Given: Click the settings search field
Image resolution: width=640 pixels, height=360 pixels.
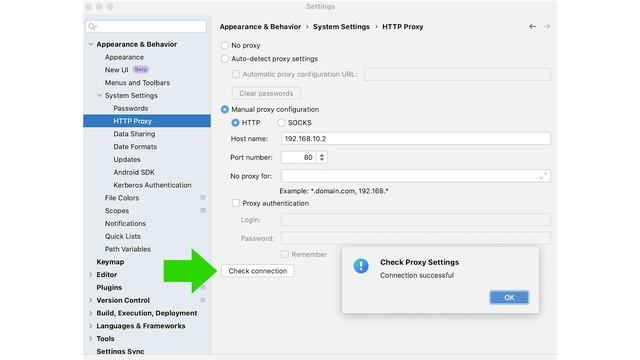Looking at the screenshot, I should [x=146, y=27].
